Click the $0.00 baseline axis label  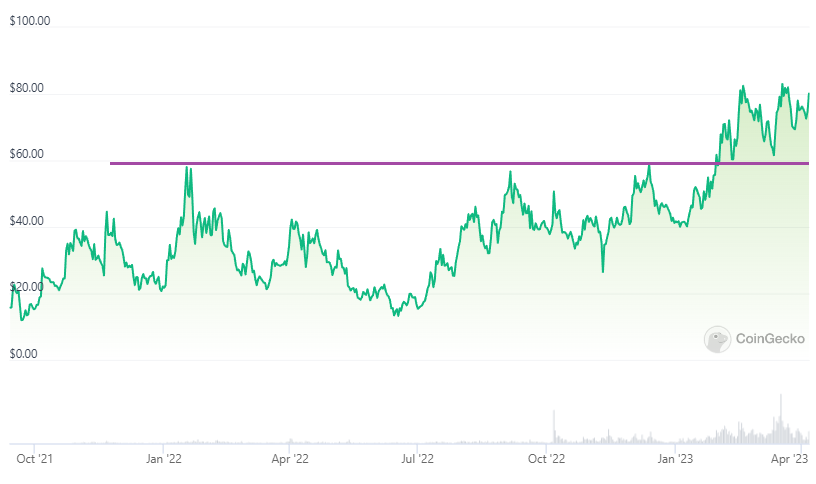(x=24, y=354)
